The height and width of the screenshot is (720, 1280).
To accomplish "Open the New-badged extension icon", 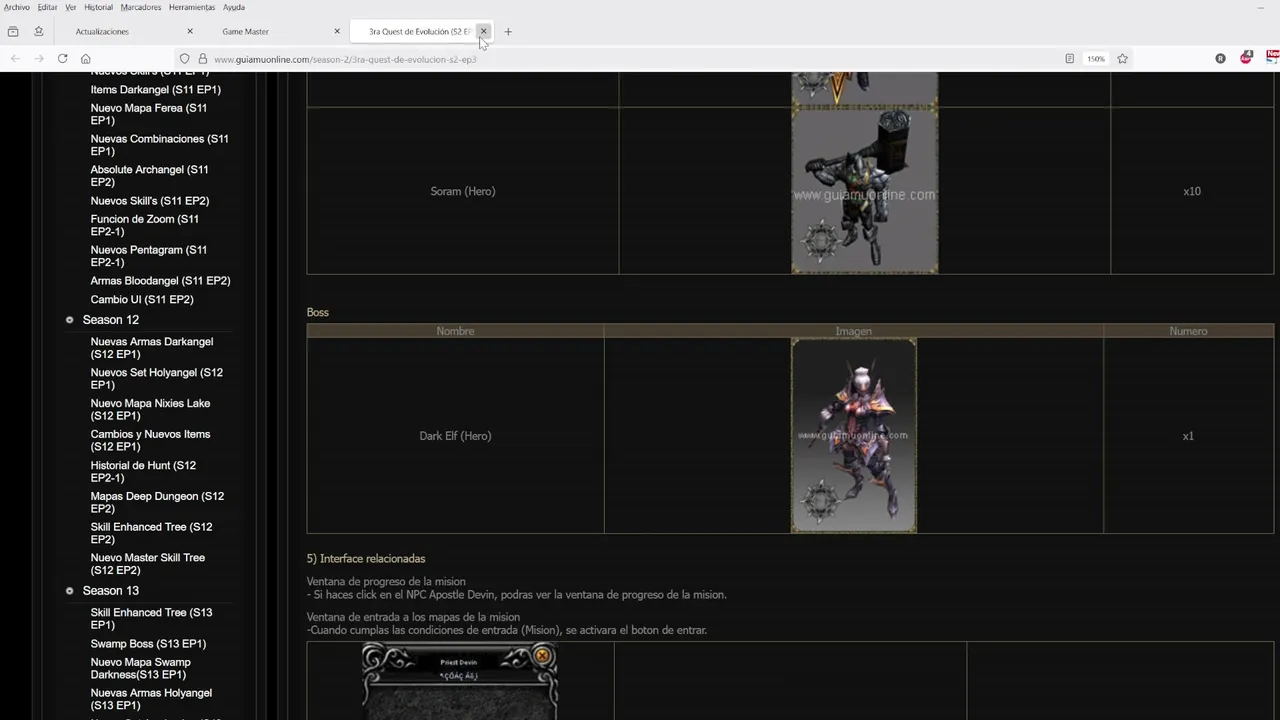I will tap(1273, 58).
